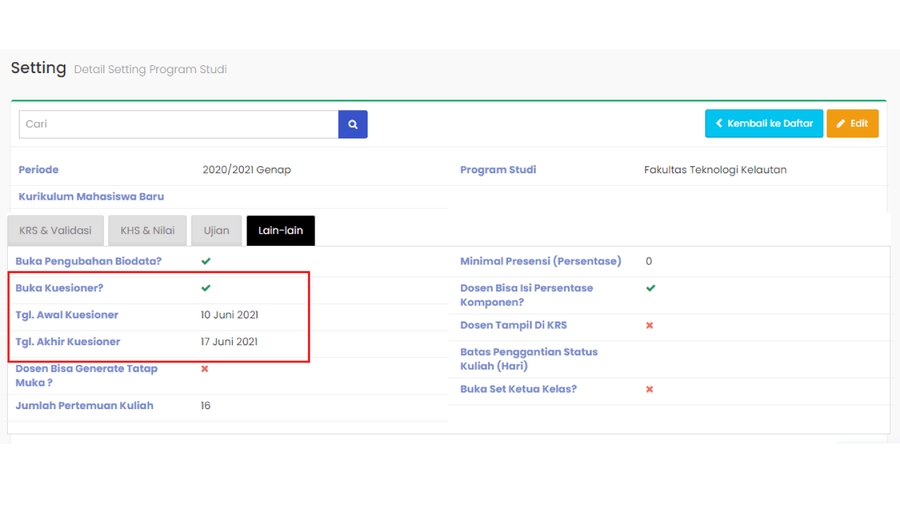Click the Kembali ke Daftar button

[764, 124]
